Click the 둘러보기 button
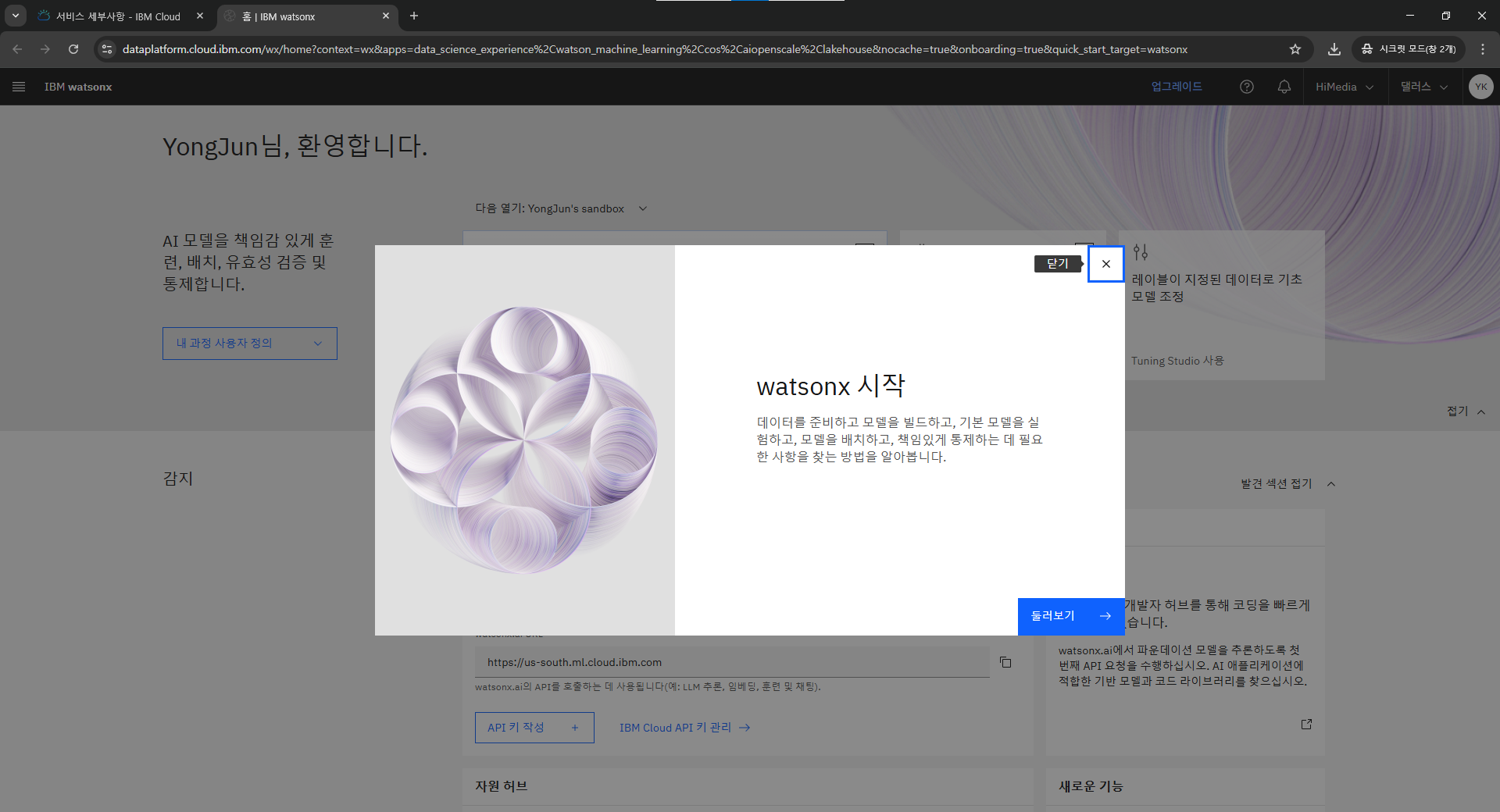Image resolution: width=1500 pixels, height=812 pixels. (1071, 616)
